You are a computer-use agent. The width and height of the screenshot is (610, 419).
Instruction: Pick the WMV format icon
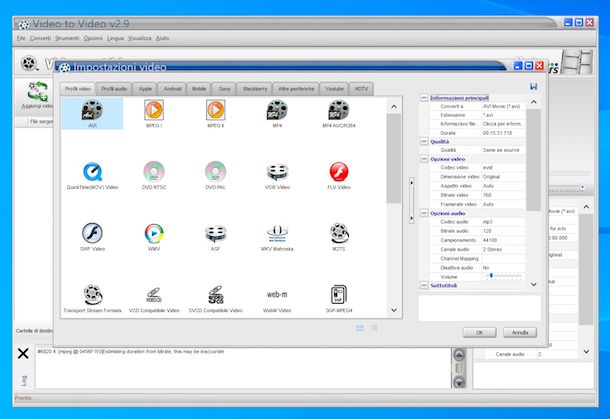(154, 237)
